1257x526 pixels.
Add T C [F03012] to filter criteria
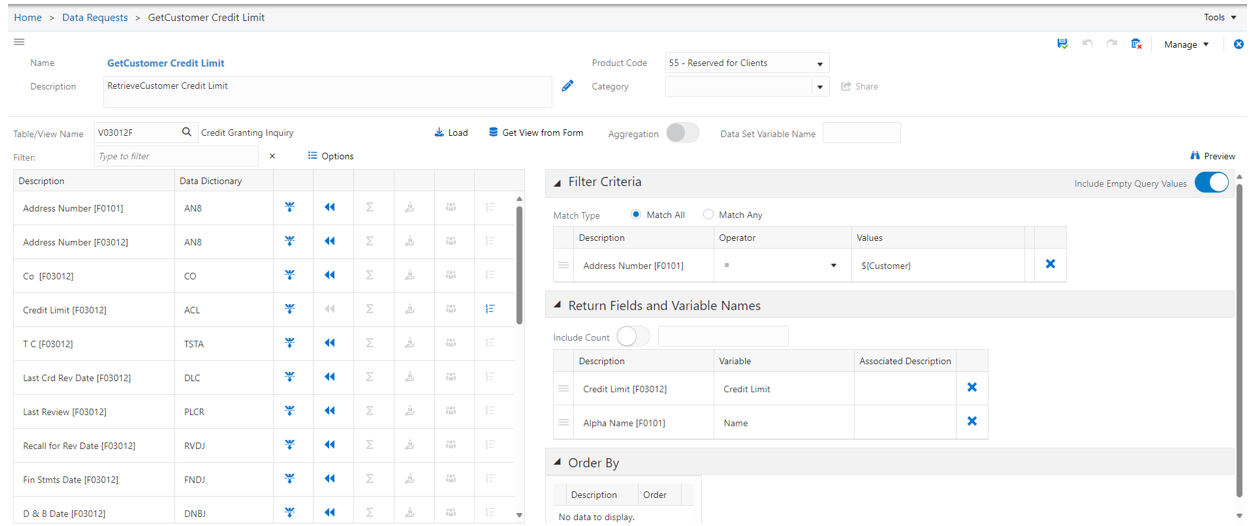[289, 344]
